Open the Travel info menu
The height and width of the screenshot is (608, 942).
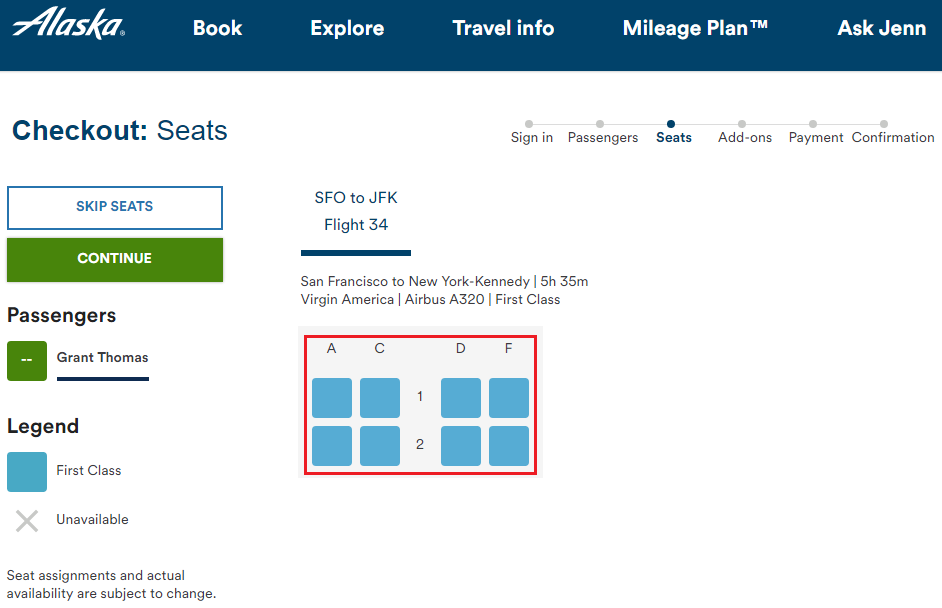coord(503,28)
